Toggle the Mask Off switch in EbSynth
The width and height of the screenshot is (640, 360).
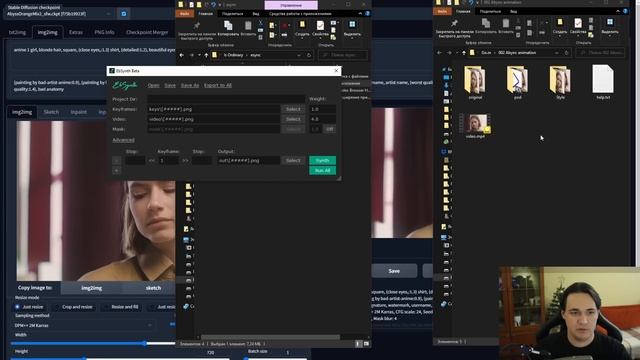click(x=330, y=129)
